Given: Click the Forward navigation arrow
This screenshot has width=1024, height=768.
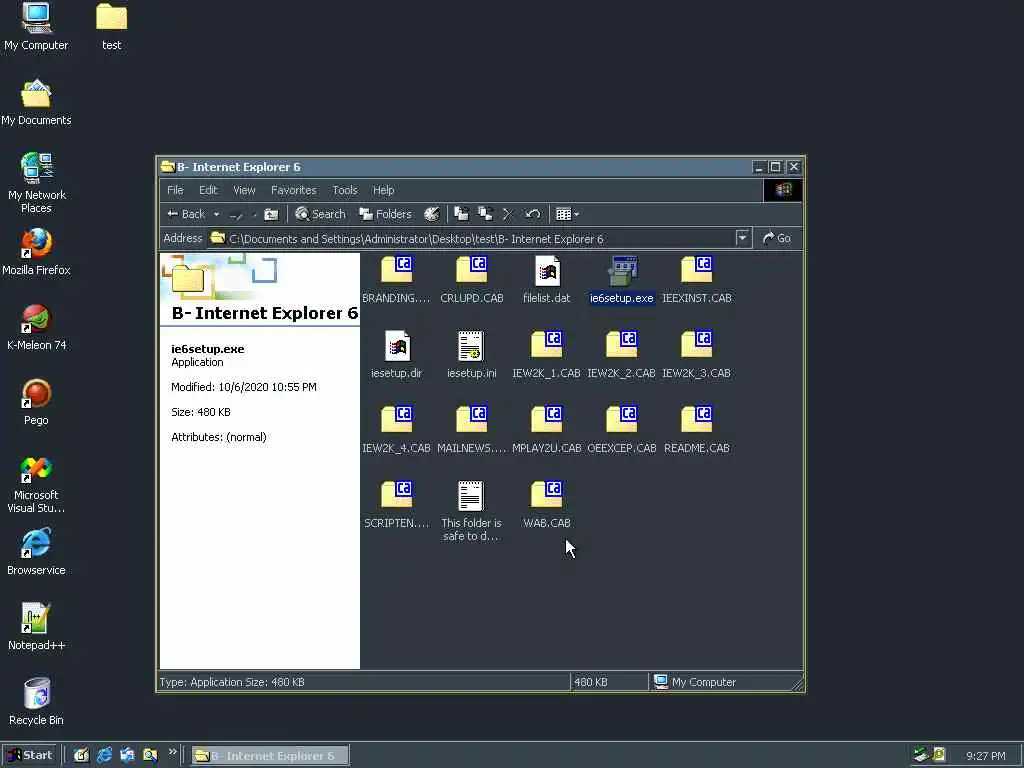Looking at the screenshot, I should click(236, 215).
